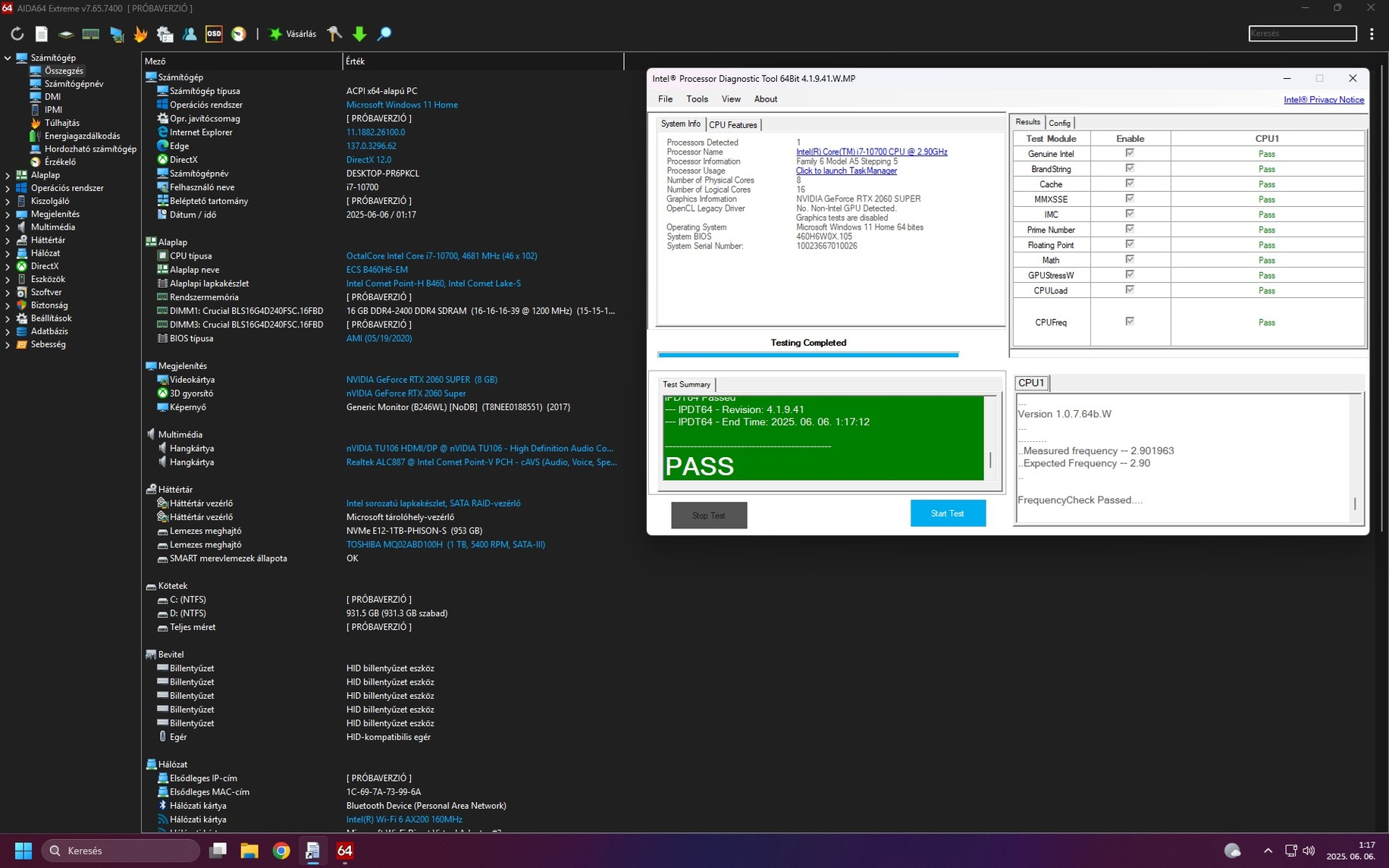
Task: Click the Vásárlás purchase button
Action: coord(293,33)
